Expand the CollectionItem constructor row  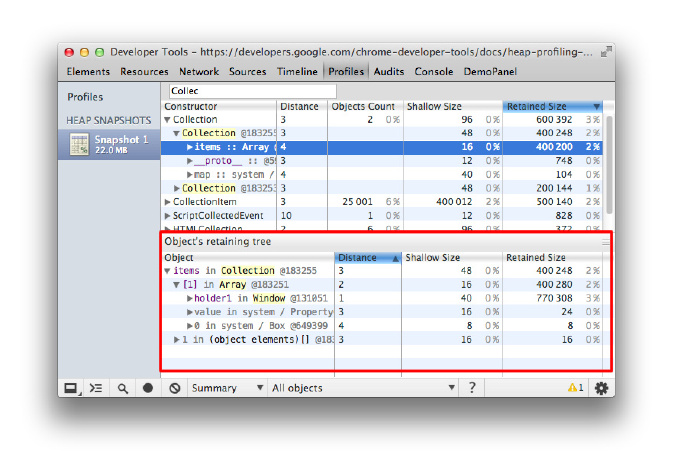click(x=167, y=202)
